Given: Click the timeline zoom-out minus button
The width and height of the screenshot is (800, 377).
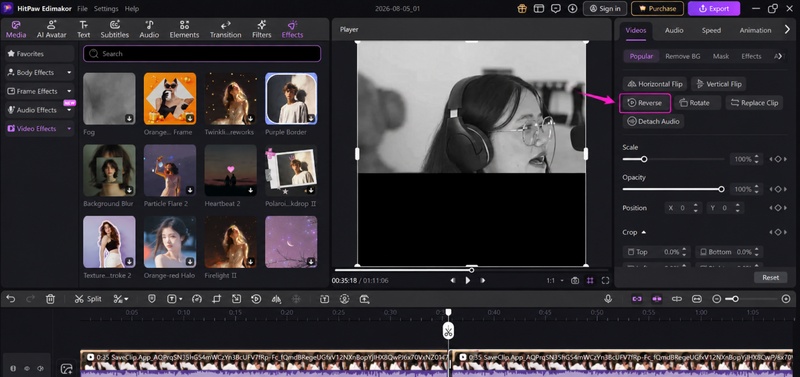Looking at the screenshot, I should click(x=717, y=299).
